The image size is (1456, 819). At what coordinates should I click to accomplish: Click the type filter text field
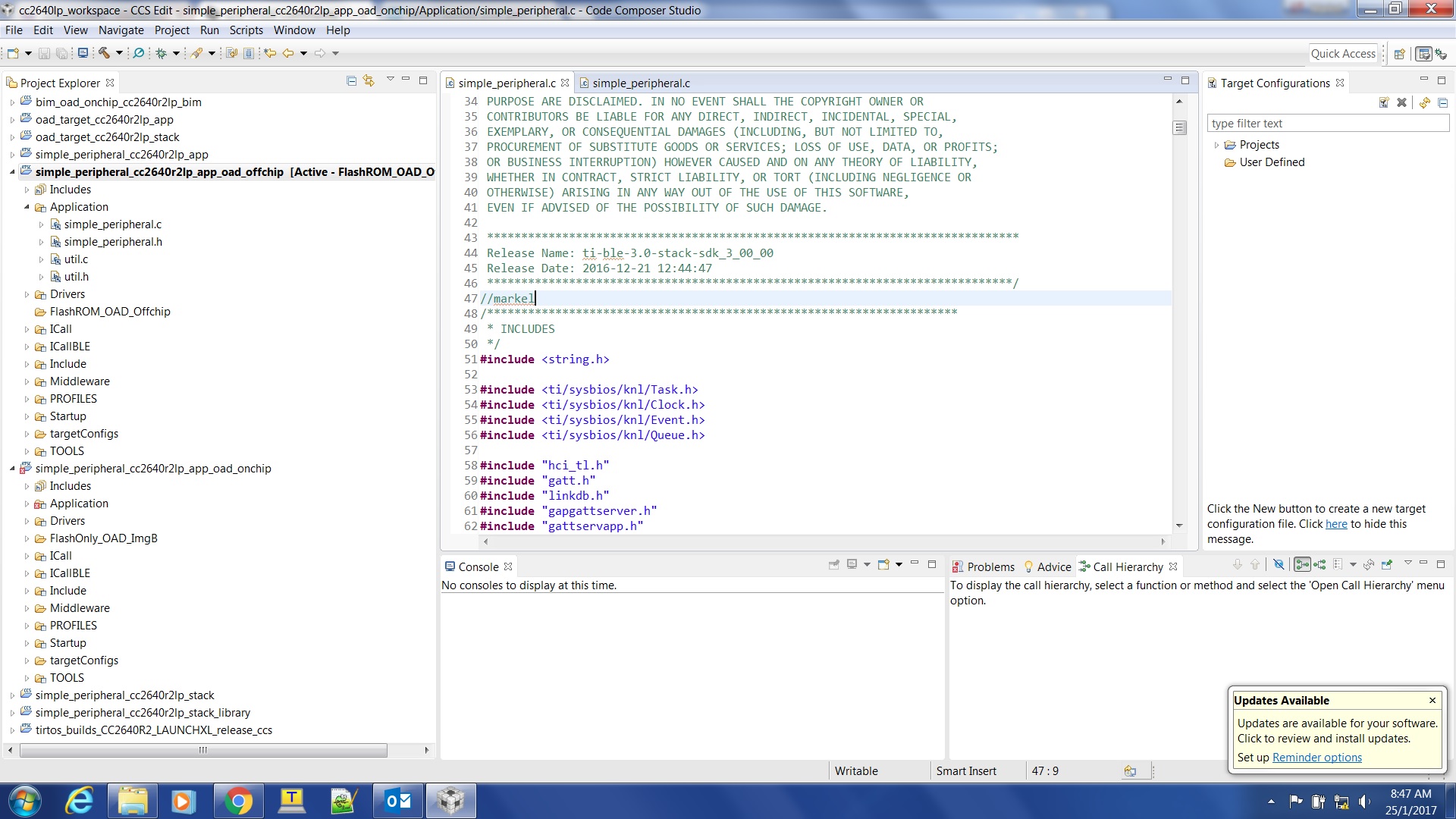(x=1327, y=124)
